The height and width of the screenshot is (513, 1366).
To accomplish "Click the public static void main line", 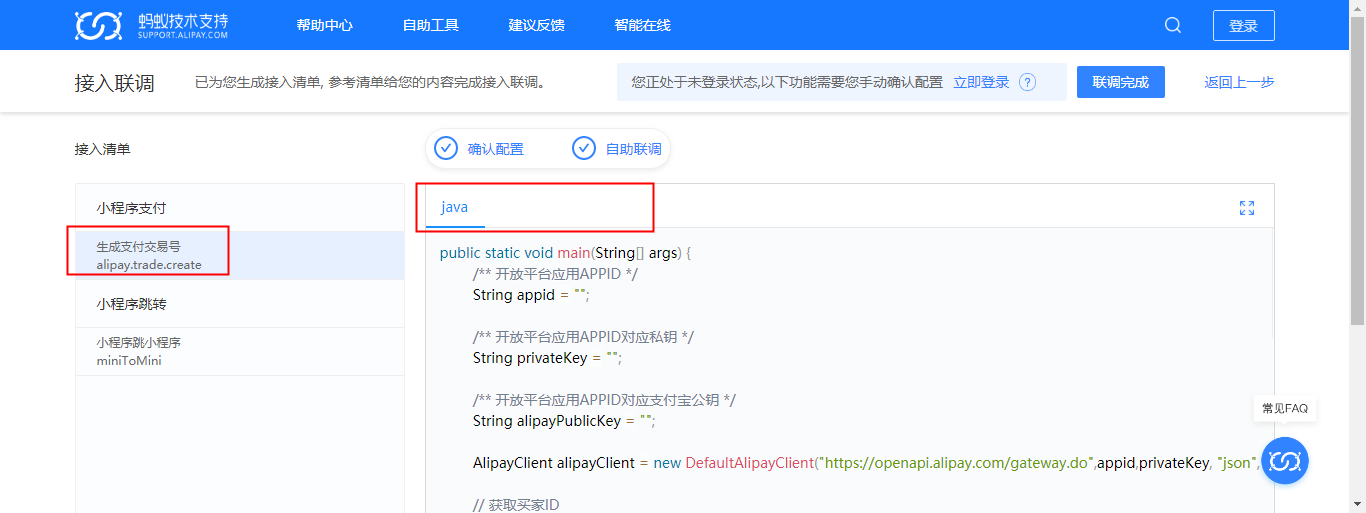I will point(566,253).
